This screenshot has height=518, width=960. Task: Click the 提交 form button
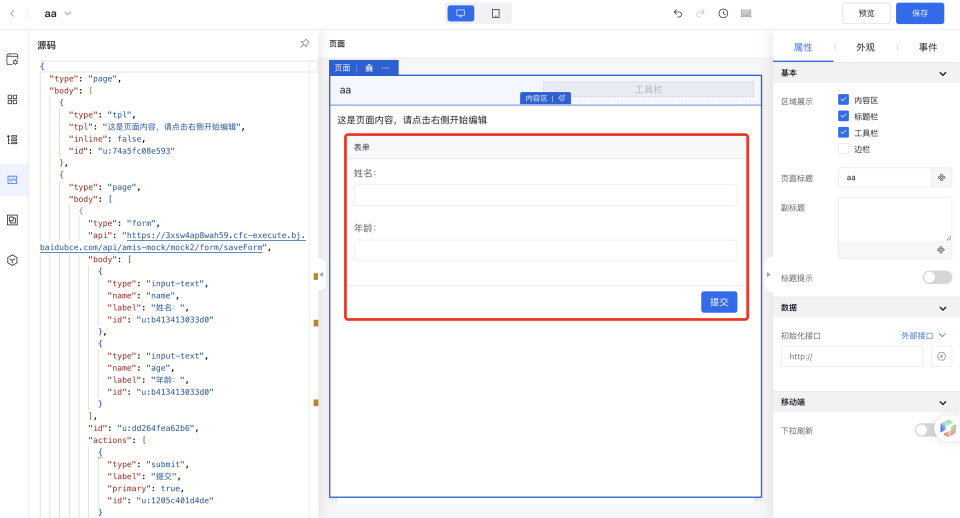click(718, 302)
